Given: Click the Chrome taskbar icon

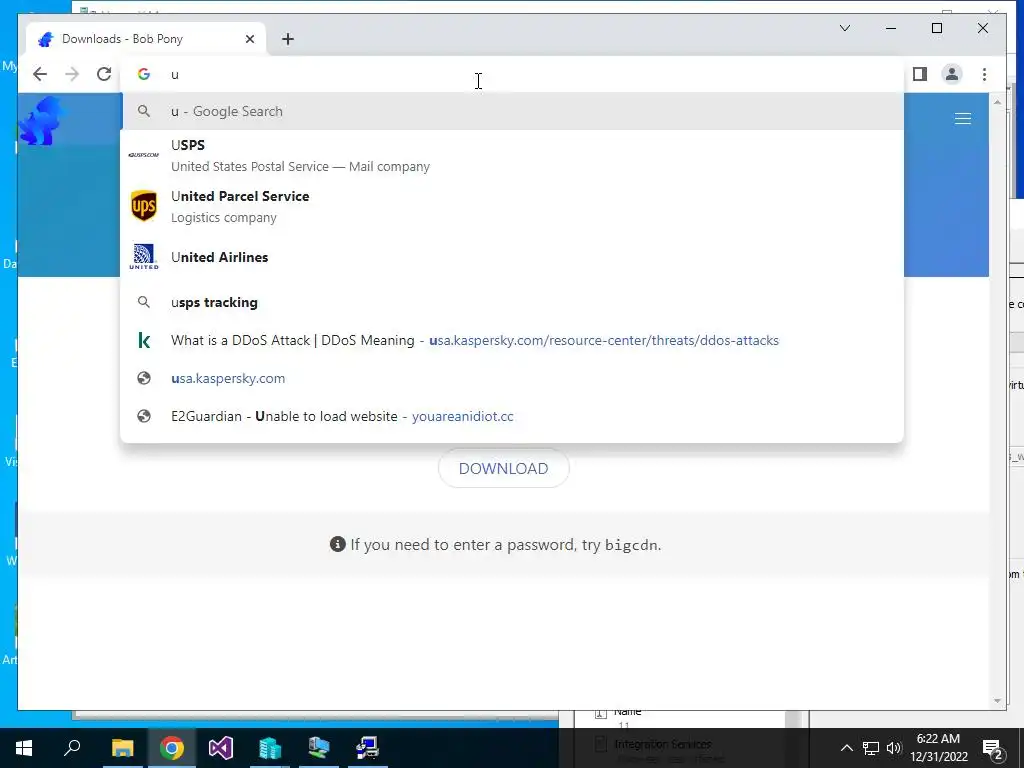Looking at the screenshot, I should tap(172, 748).
